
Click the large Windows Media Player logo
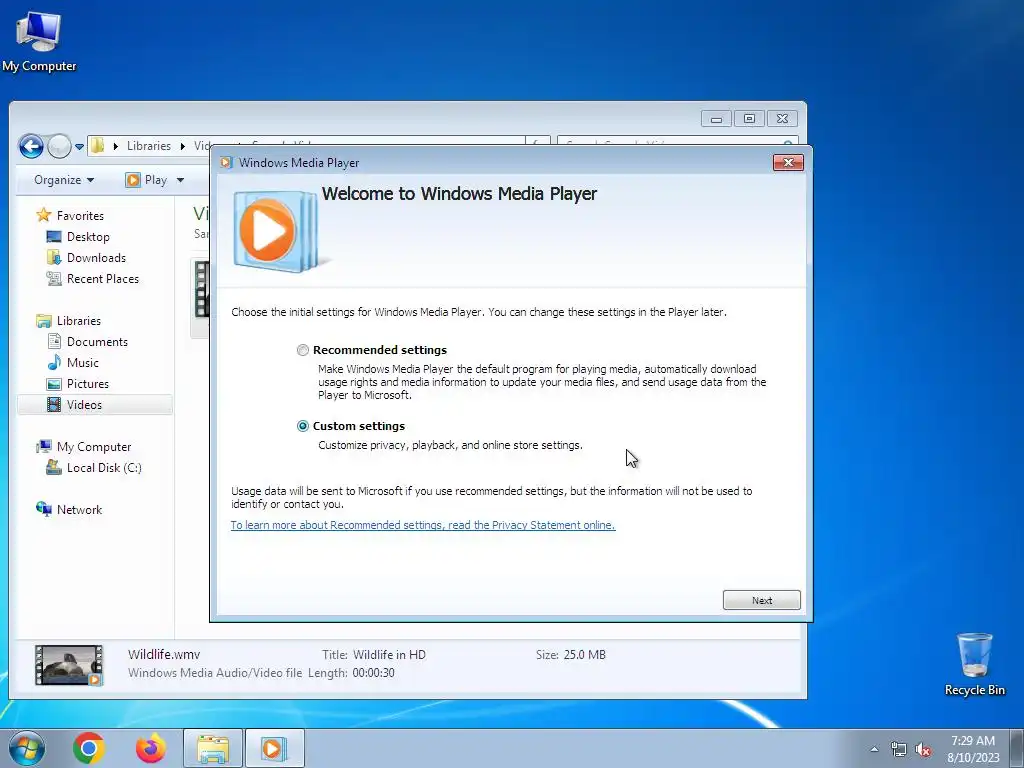[277, 231]
